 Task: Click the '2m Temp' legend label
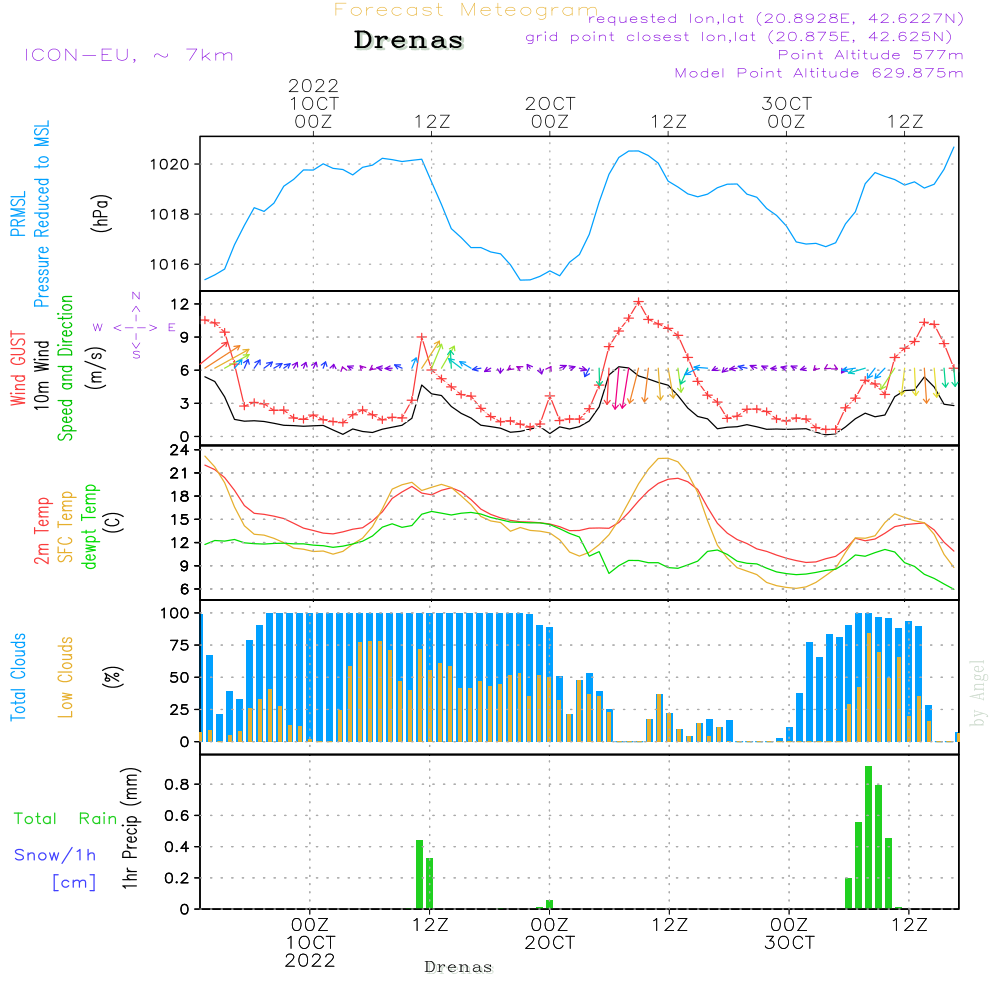41,531
